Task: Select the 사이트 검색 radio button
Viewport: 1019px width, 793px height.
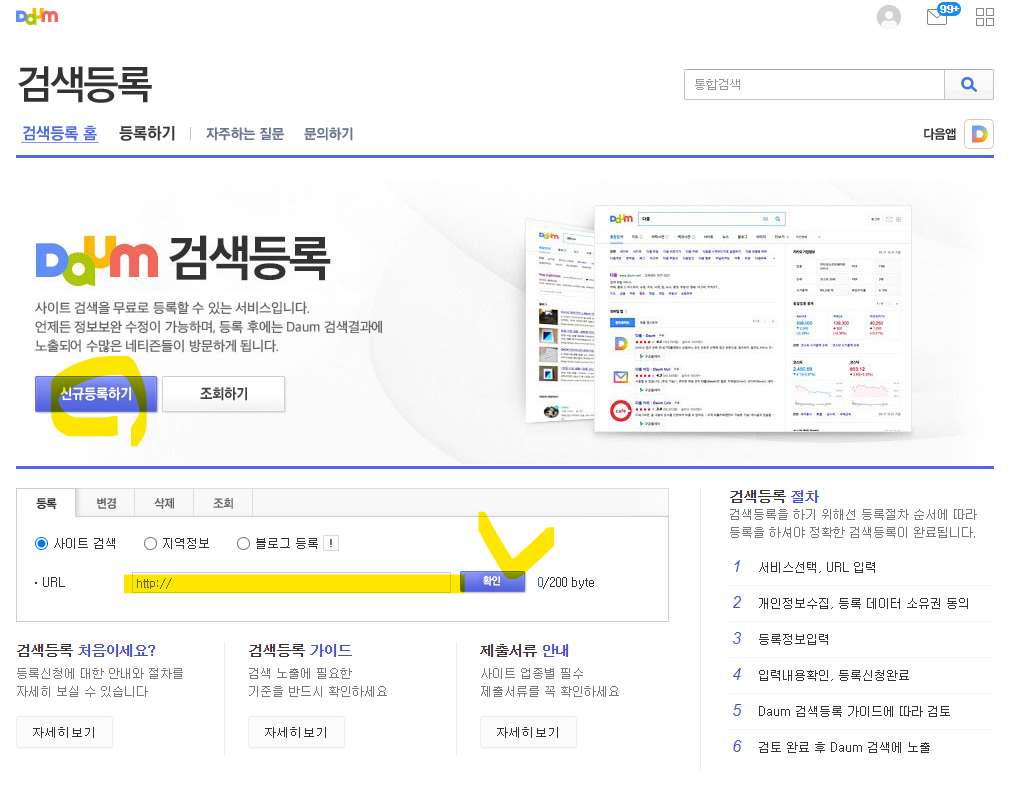Action: [x=39, y=543]
